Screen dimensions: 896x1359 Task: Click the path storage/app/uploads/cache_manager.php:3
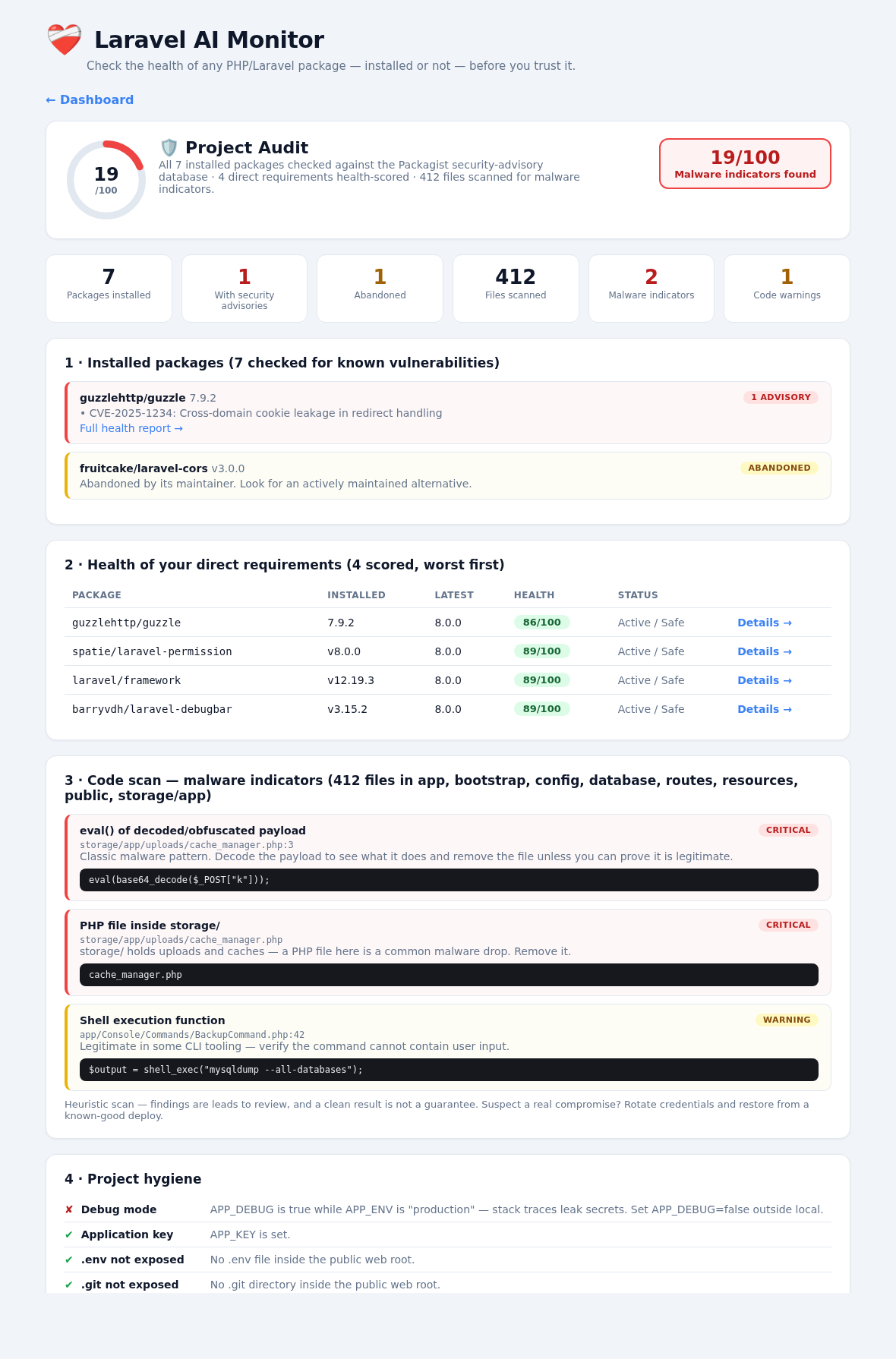(x=187, y=845)
